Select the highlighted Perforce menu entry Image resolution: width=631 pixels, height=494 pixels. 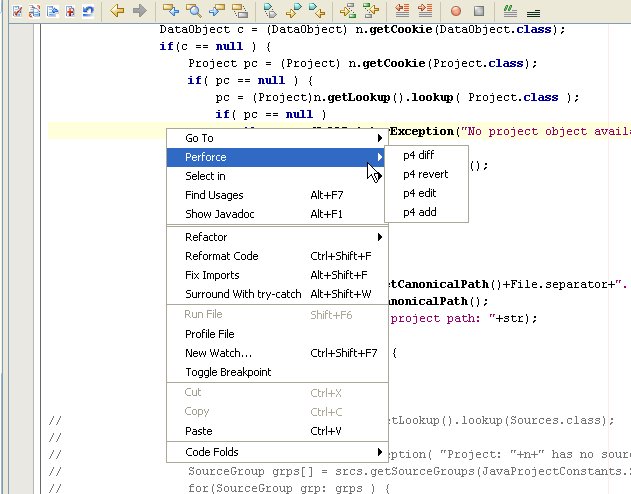pyautogui.click(x=276, y=157)
